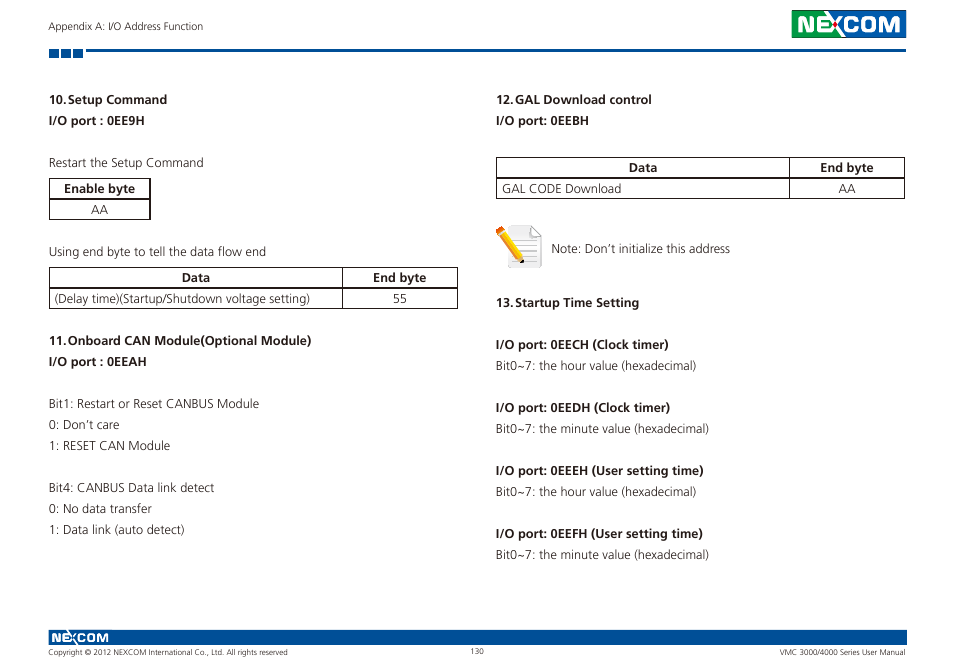Screen dimensions: 954x672
Task: Click the line '1: Data link (auto detect)'
Action: pos(117,530)
